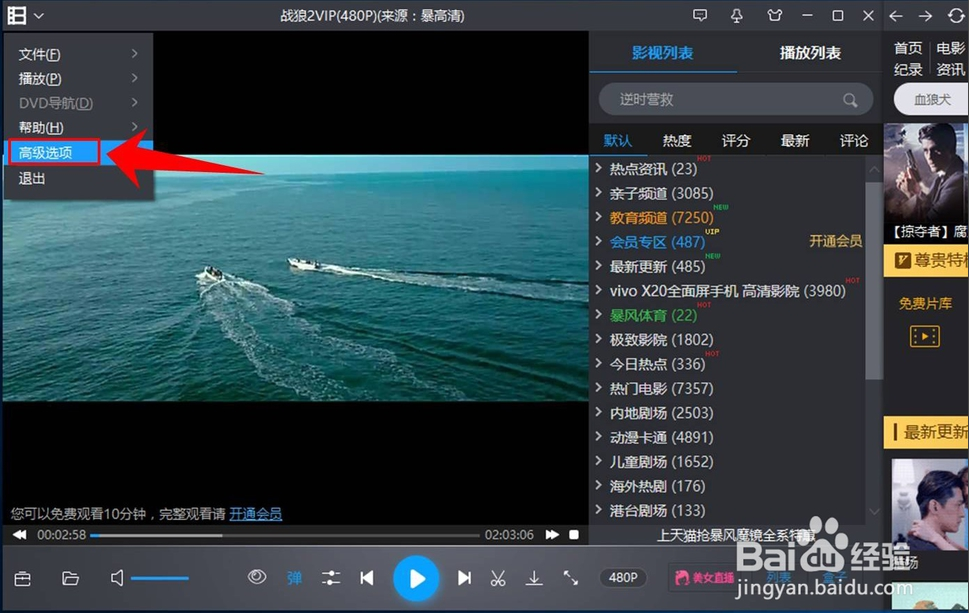This screenshot has height=613, width=969.
Task: Choose 退出 from the menu
Action: 78,179
